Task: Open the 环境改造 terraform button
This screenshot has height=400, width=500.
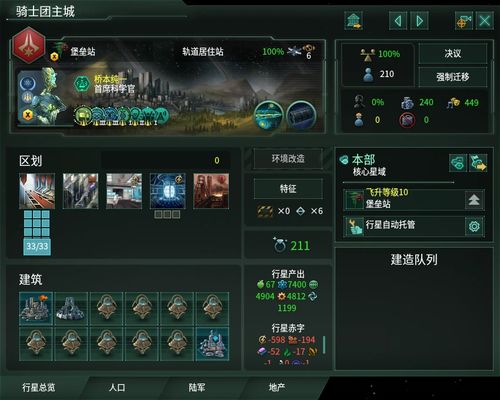Action: (288, 159)
